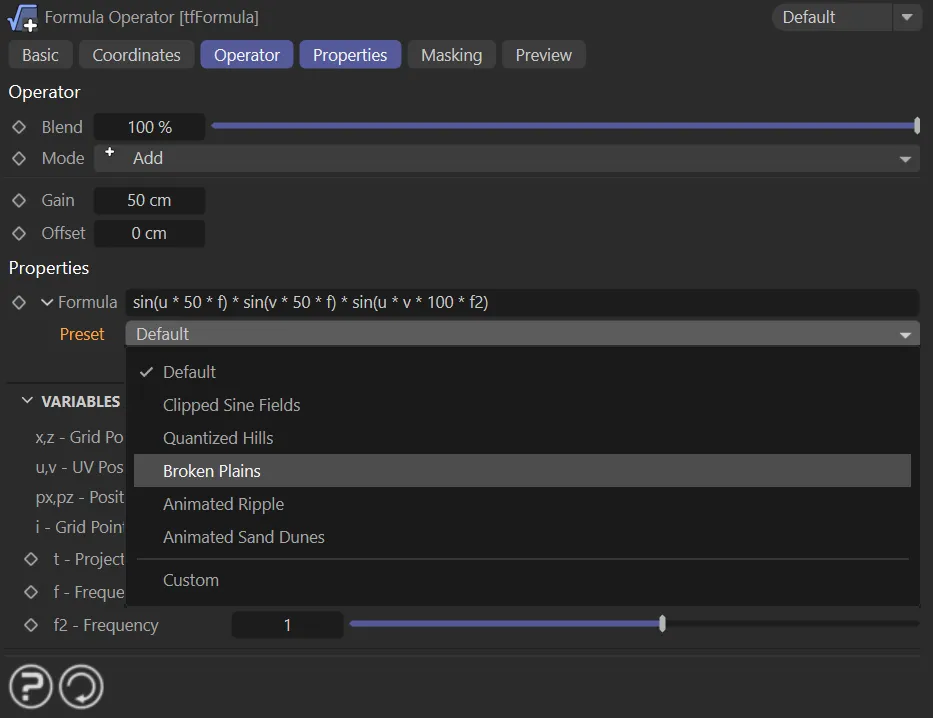This screenshot has height=718, width=933.
Task: Toggle the f2 Frequency keyframe diamond
Action: tap(31, 625)
